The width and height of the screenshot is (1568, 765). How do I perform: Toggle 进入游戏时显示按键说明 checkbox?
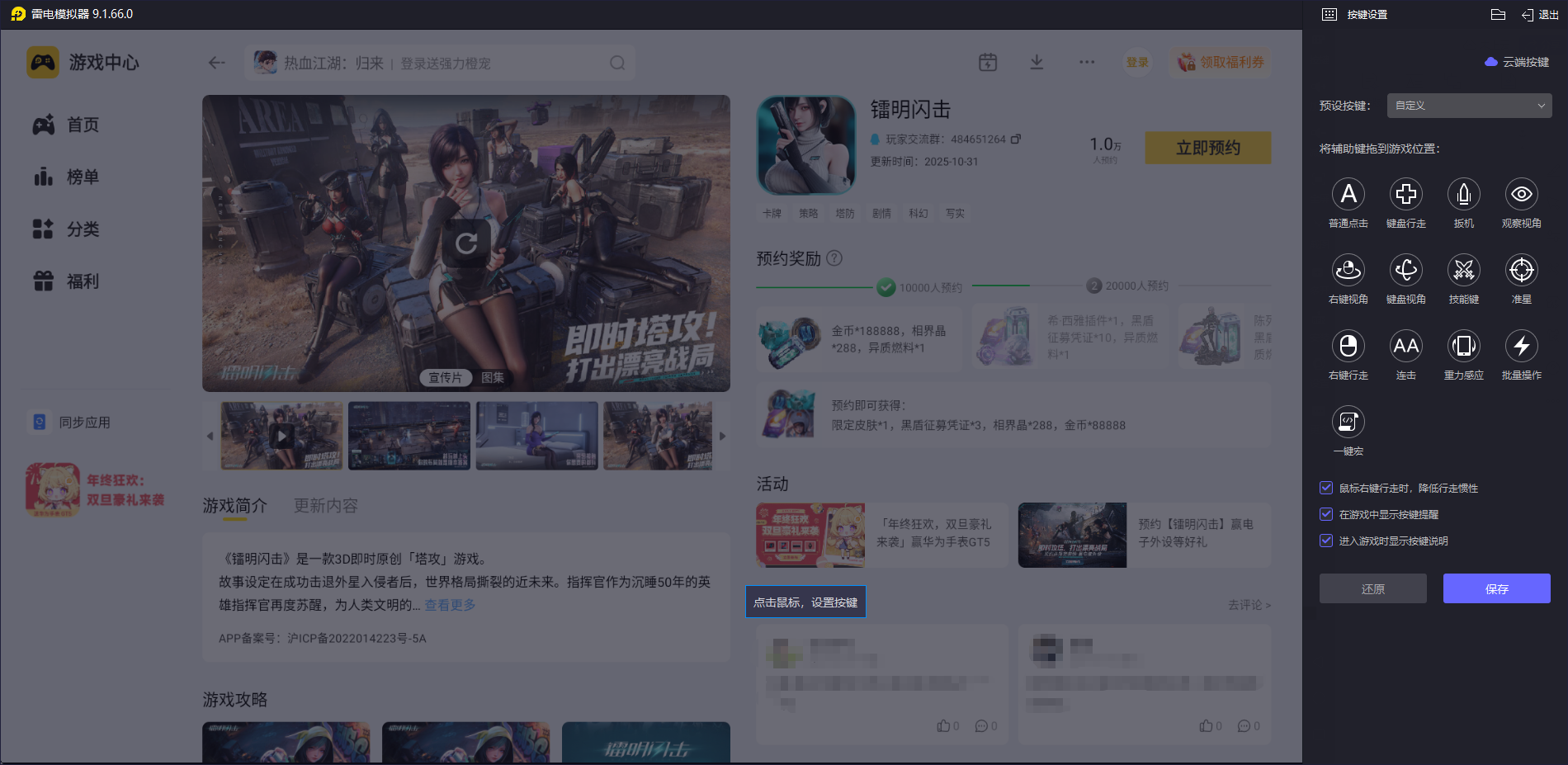(x=1326, y=541)
